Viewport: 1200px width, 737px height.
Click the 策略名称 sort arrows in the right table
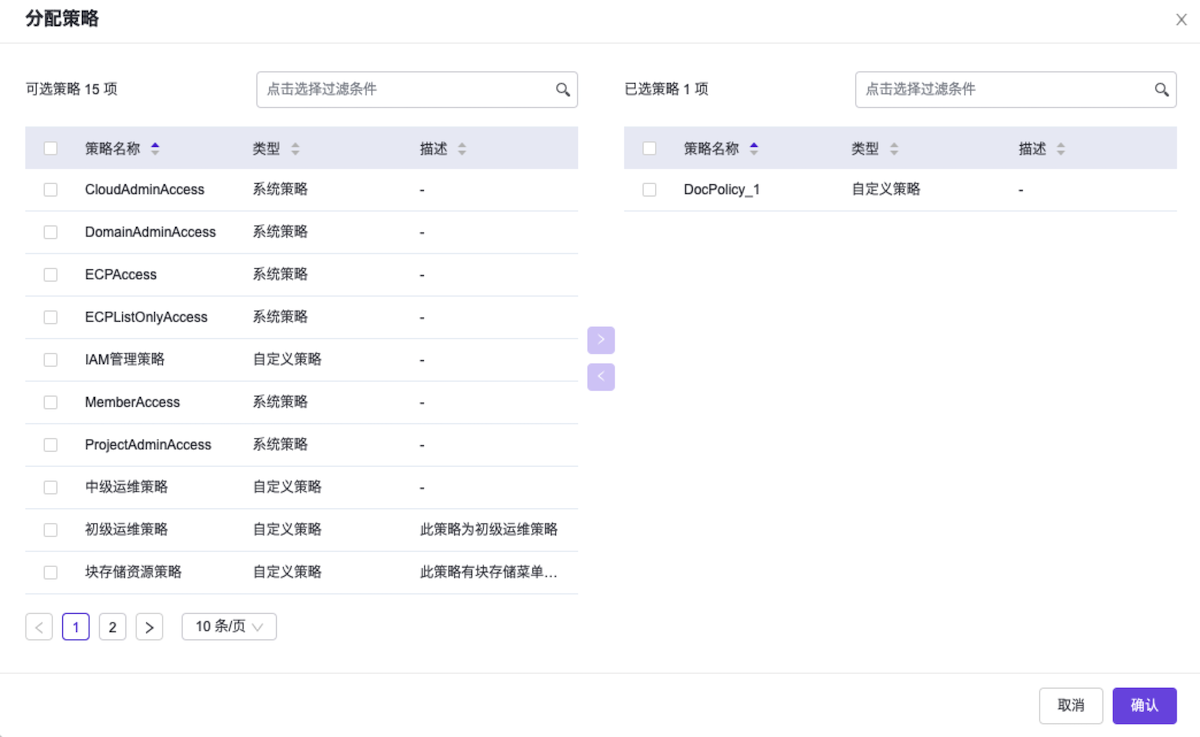click(753, 147)
